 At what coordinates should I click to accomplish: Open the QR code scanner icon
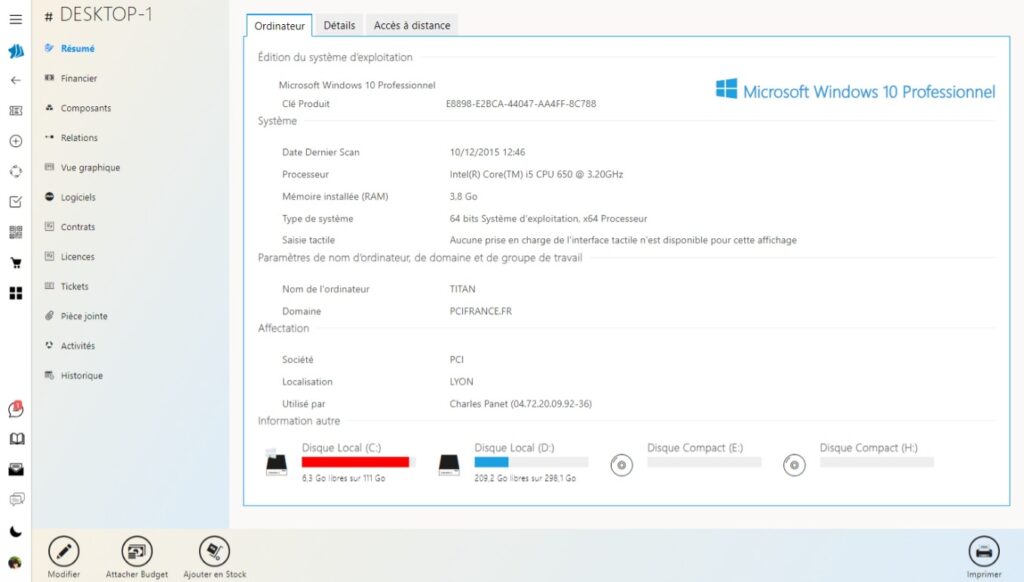click(x=15, y=232)
